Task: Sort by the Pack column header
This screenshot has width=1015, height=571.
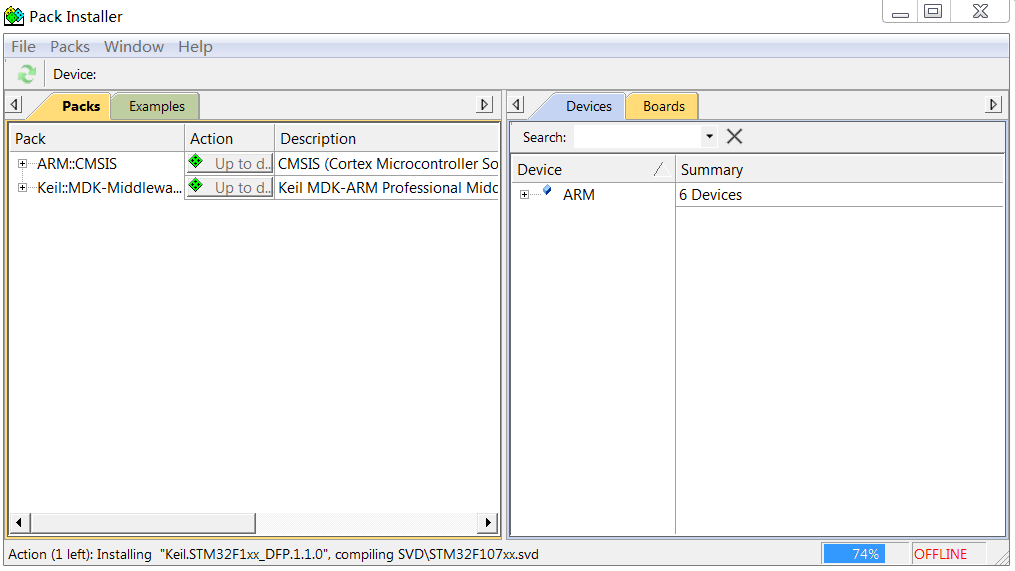Action: coord(96,139)
